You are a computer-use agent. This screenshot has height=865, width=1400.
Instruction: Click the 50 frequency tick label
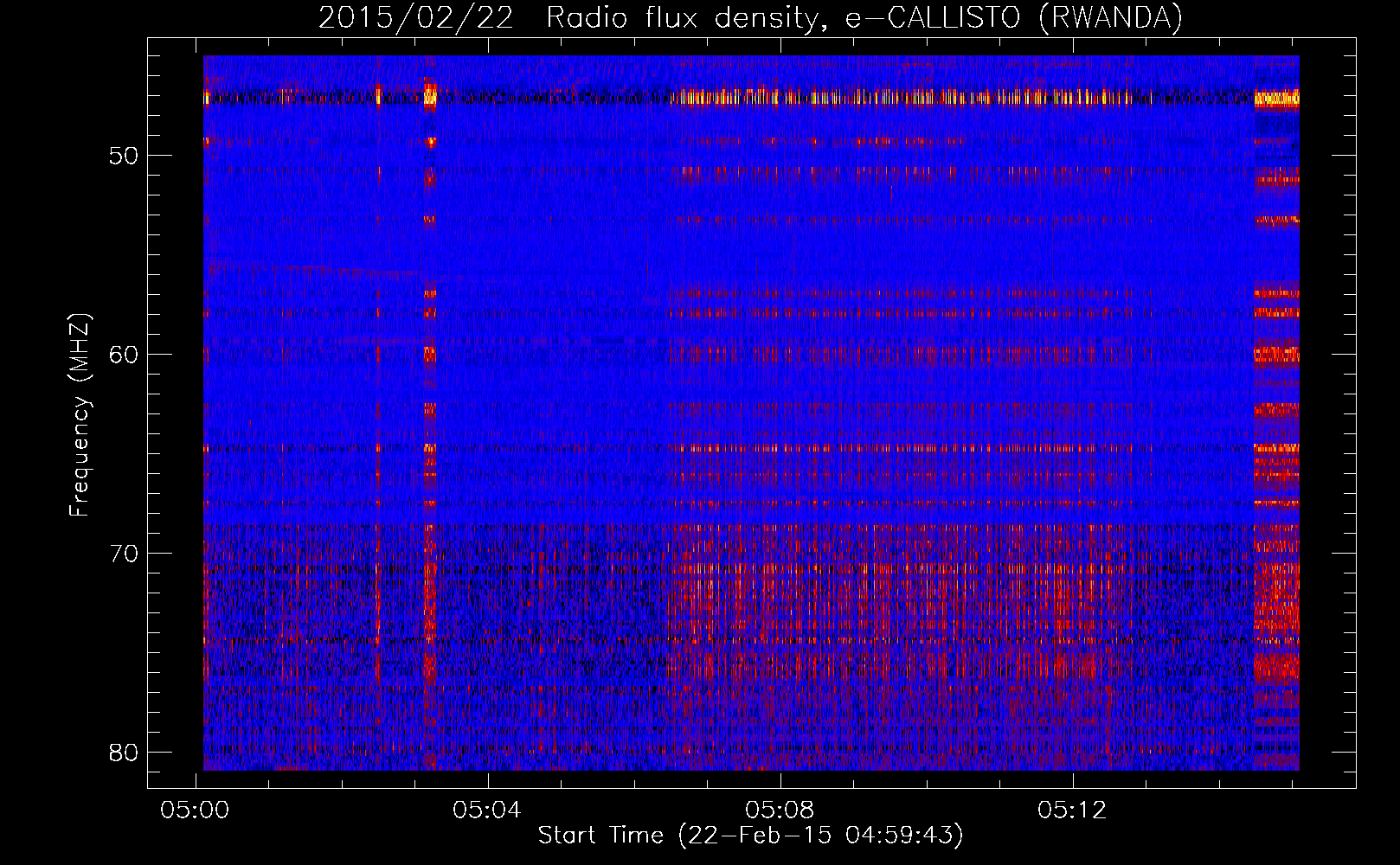click(x=124, y=156)
